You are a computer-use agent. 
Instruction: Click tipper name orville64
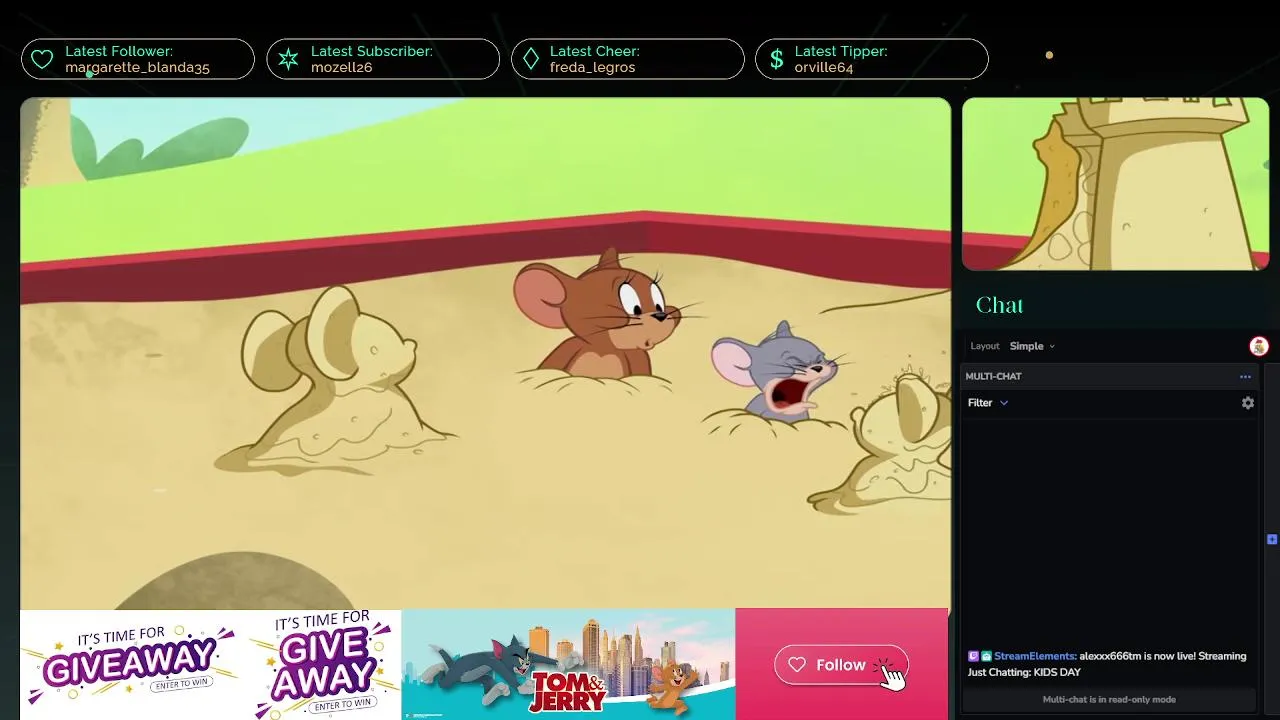[824, 67]
